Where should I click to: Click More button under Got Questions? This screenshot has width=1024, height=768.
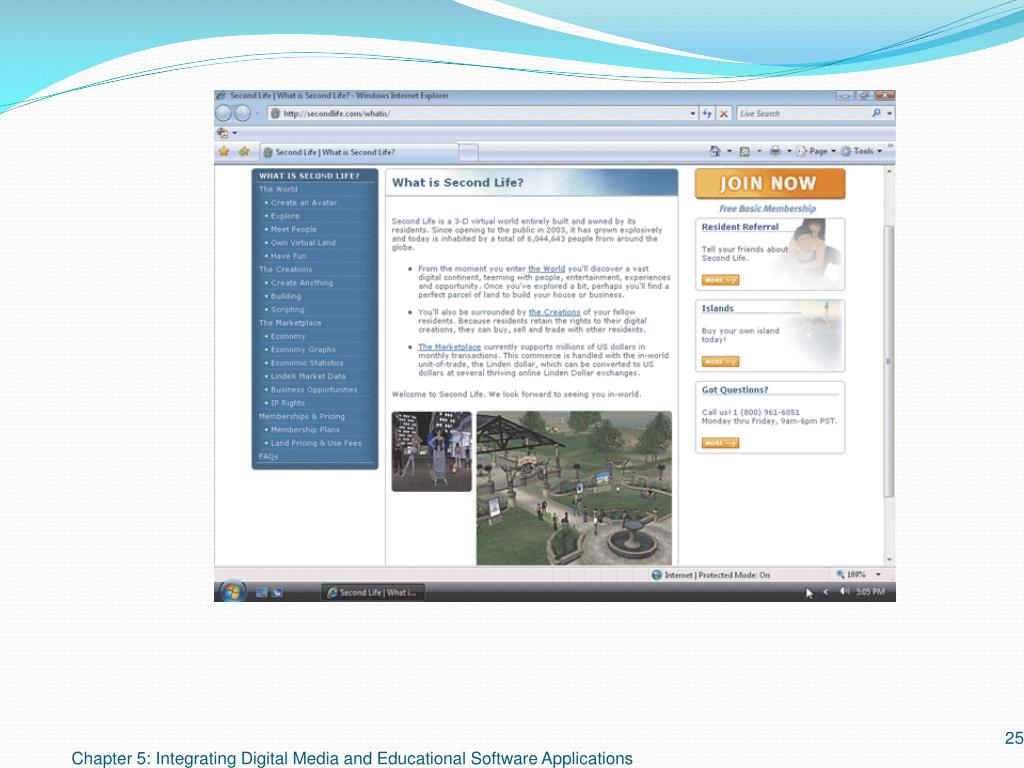point(720,443)
